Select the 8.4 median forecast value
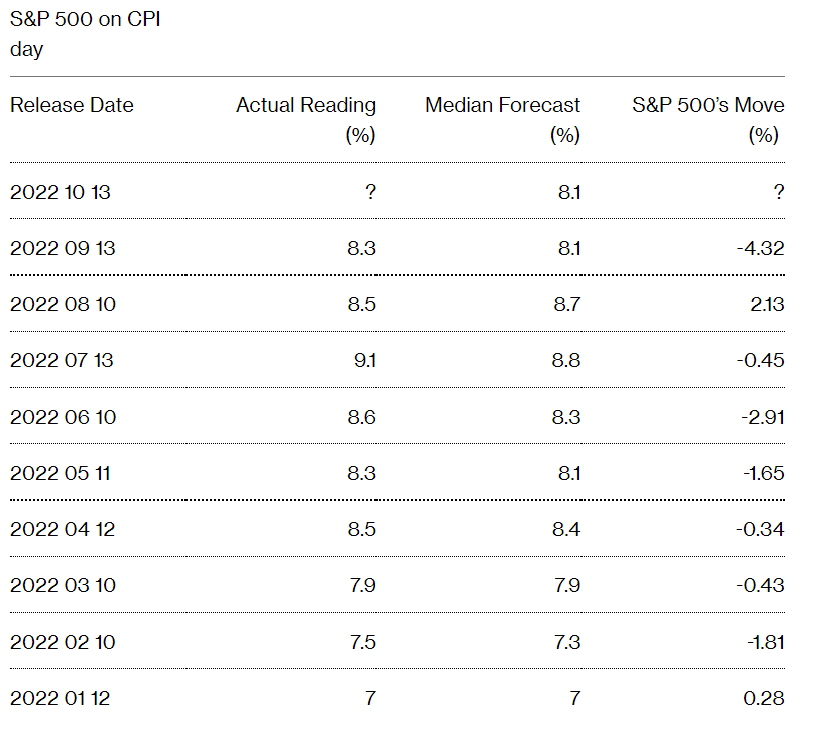 (565, 529)
